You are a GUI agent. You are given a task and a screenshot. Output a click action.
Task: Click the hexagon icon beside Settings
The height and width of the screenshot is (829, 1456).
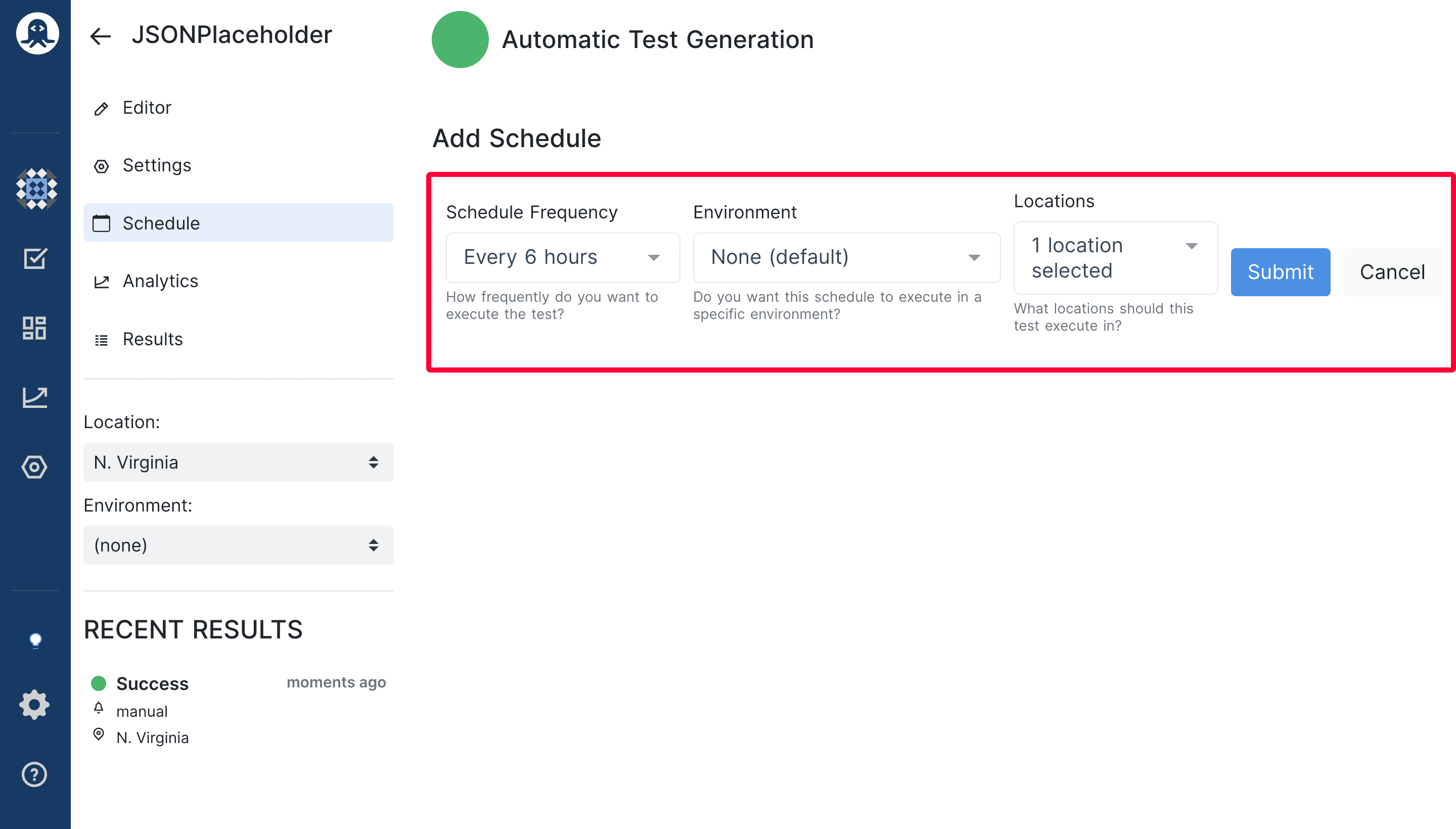tap(101, 166)
